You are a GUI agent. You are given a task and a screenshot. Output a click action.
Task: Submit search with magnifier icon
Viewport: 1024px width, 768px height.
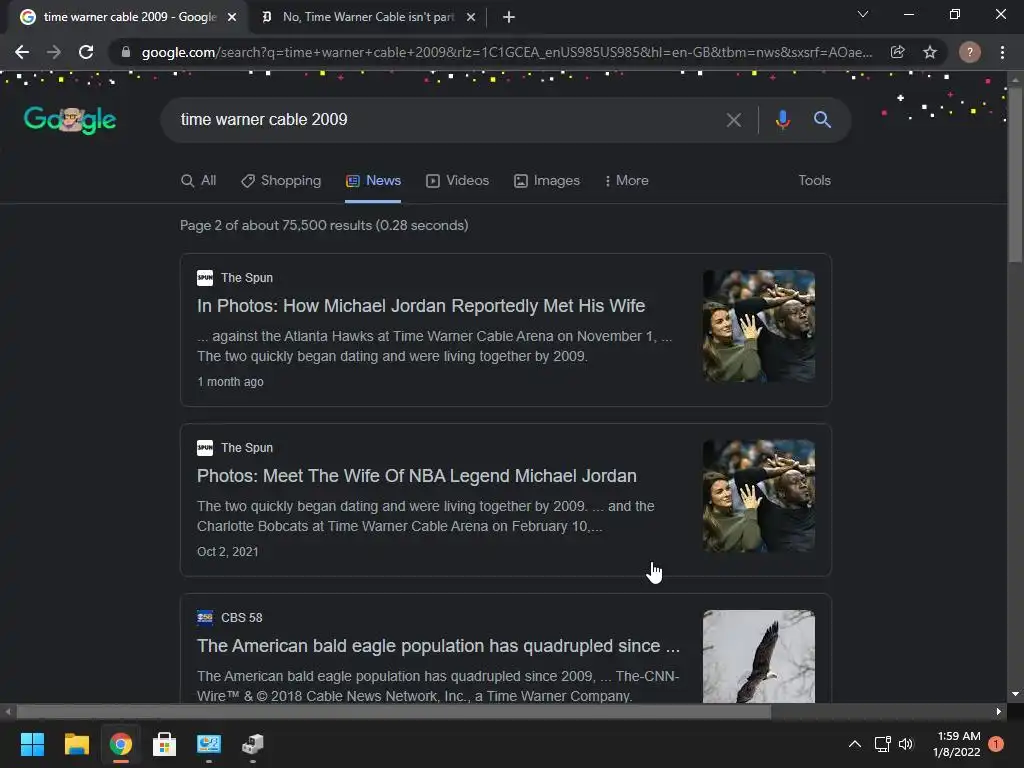822,120
